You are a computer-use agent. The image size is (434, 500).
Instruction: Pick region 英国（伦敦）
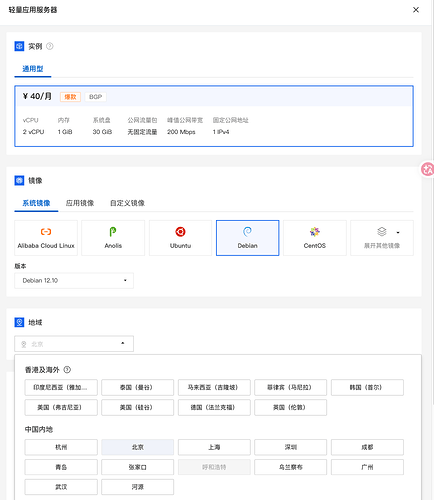click(291, 407)
